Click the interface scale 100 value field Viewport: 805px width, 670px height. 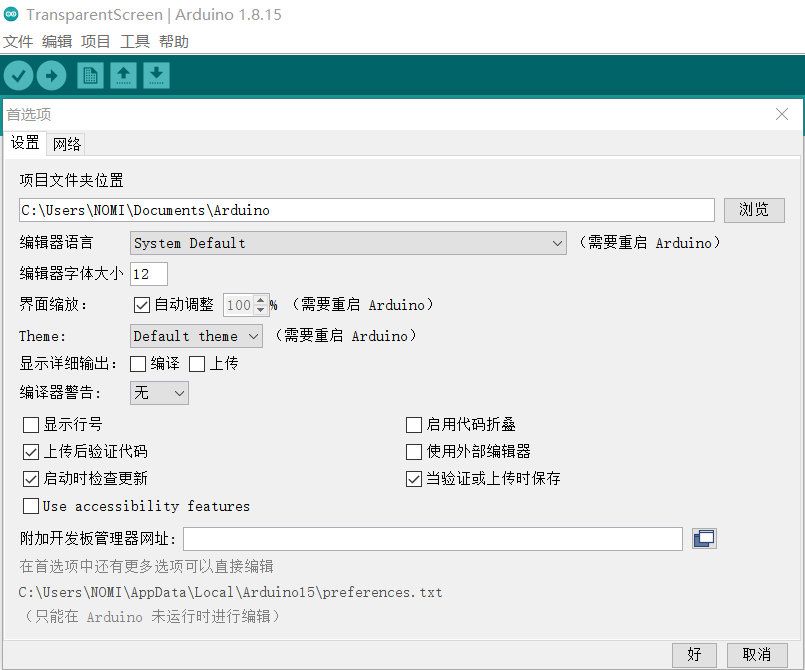pyautogui.click(x=239, y=305)
